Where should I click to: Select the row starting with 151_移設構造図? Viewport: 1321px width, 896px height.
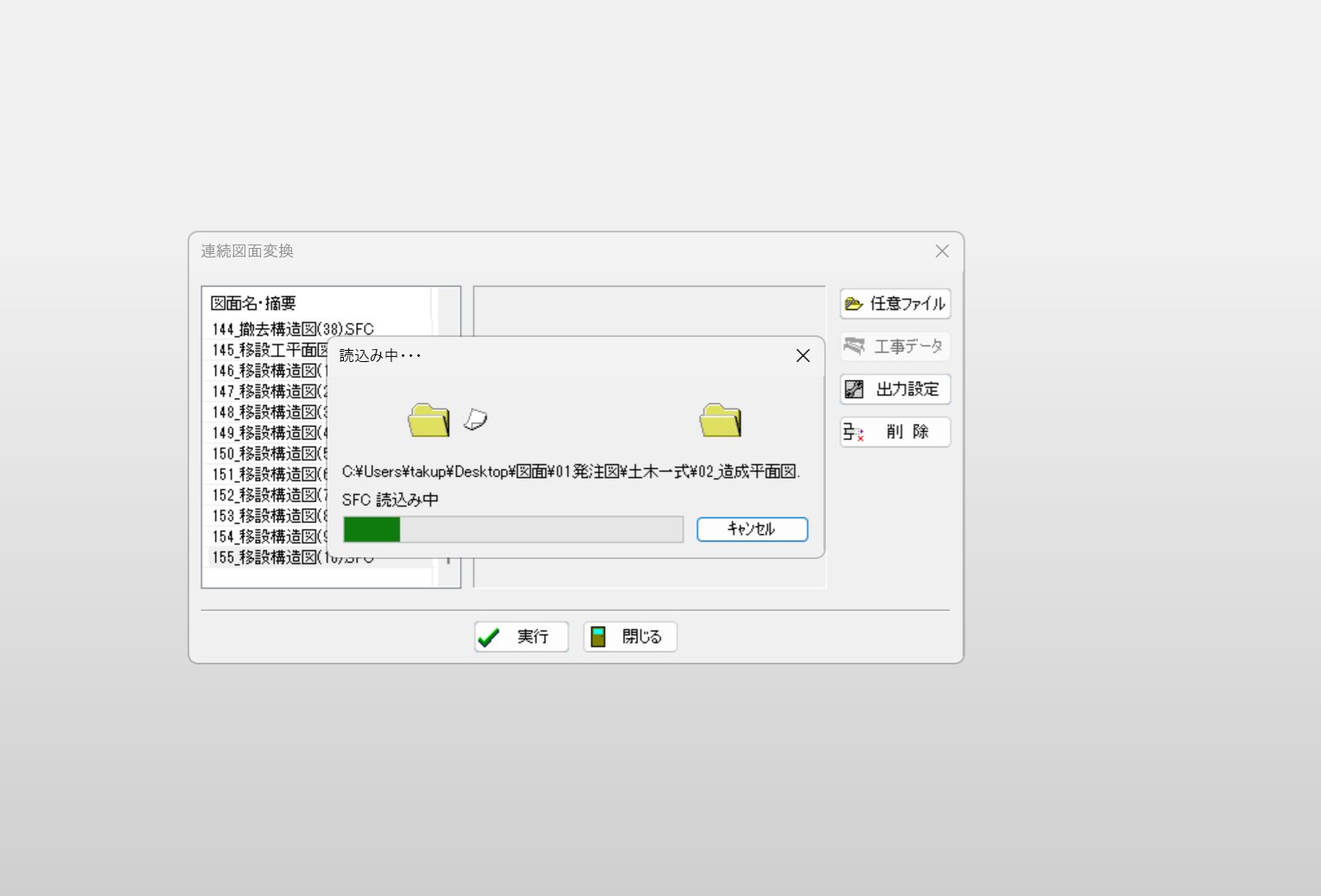[268, 474]
